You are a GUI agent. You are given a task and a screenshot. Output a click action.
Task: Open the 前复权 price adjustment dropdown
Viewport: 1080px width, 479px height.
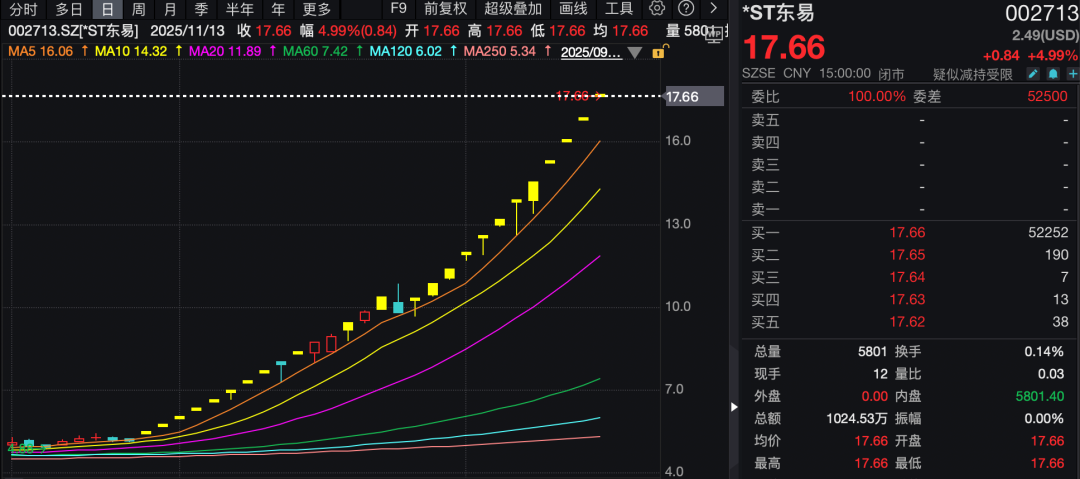445,9
